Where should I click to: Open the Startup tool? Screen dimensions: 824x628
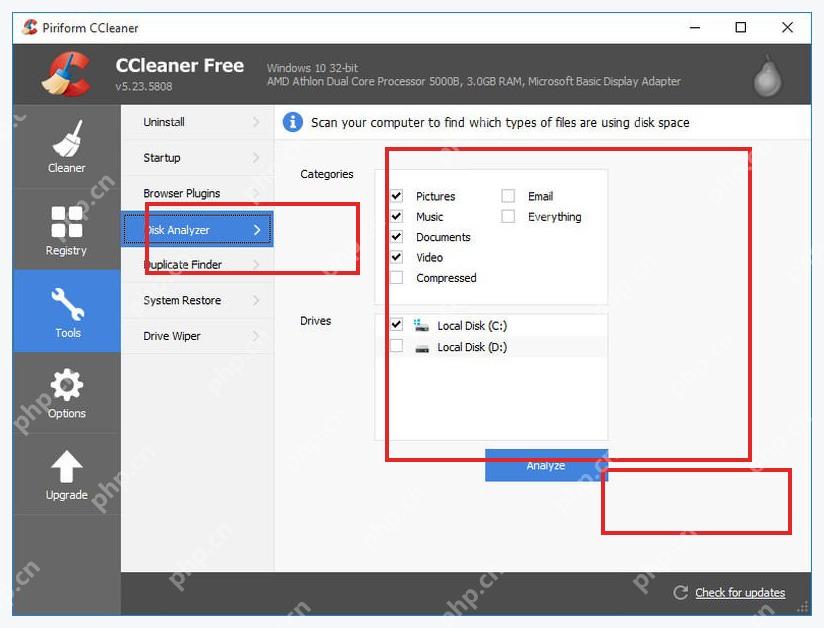point(198,158)
